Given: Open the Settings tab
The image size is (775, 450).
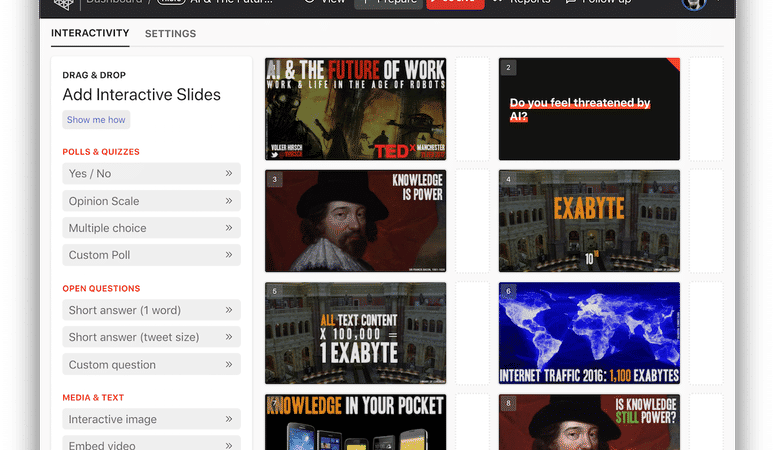Looking at the screenshot, I should click(170, 34).
